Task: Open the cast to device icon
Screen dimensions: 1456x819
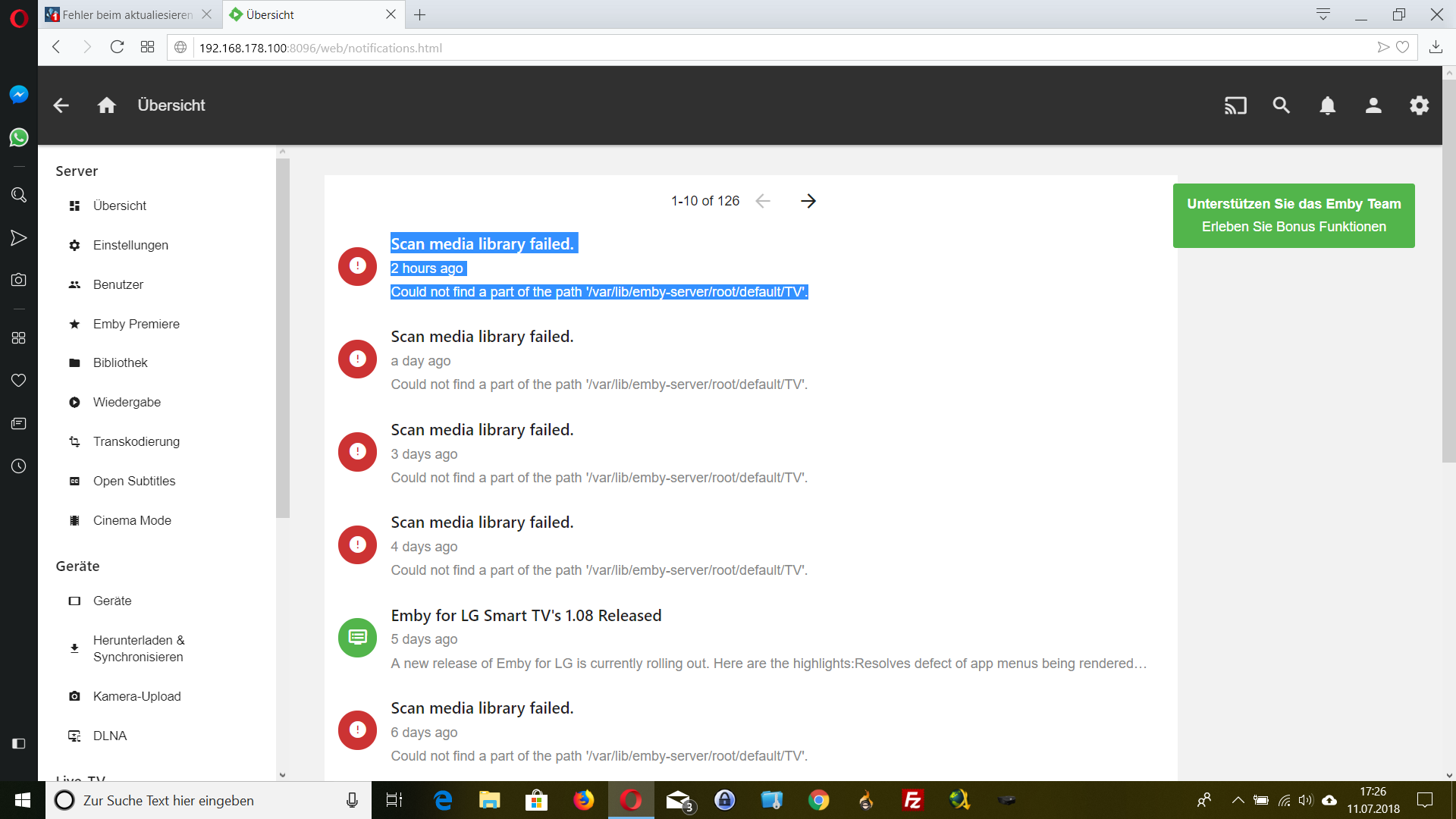Action: [1235, 105]
